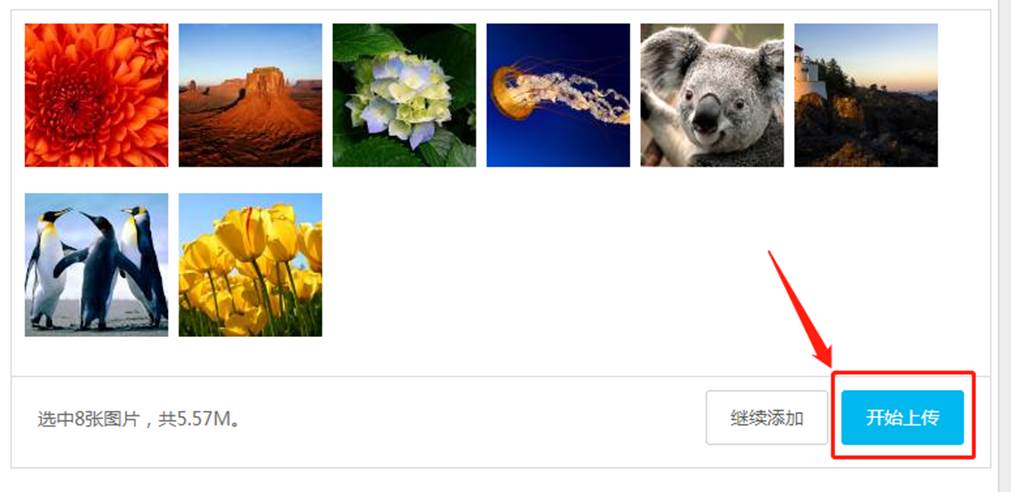Click the white lighthouse building in the thumbnail
The width and height of the screenshot is (1011, 492).
pyautogui.click(x=806, y=73)
